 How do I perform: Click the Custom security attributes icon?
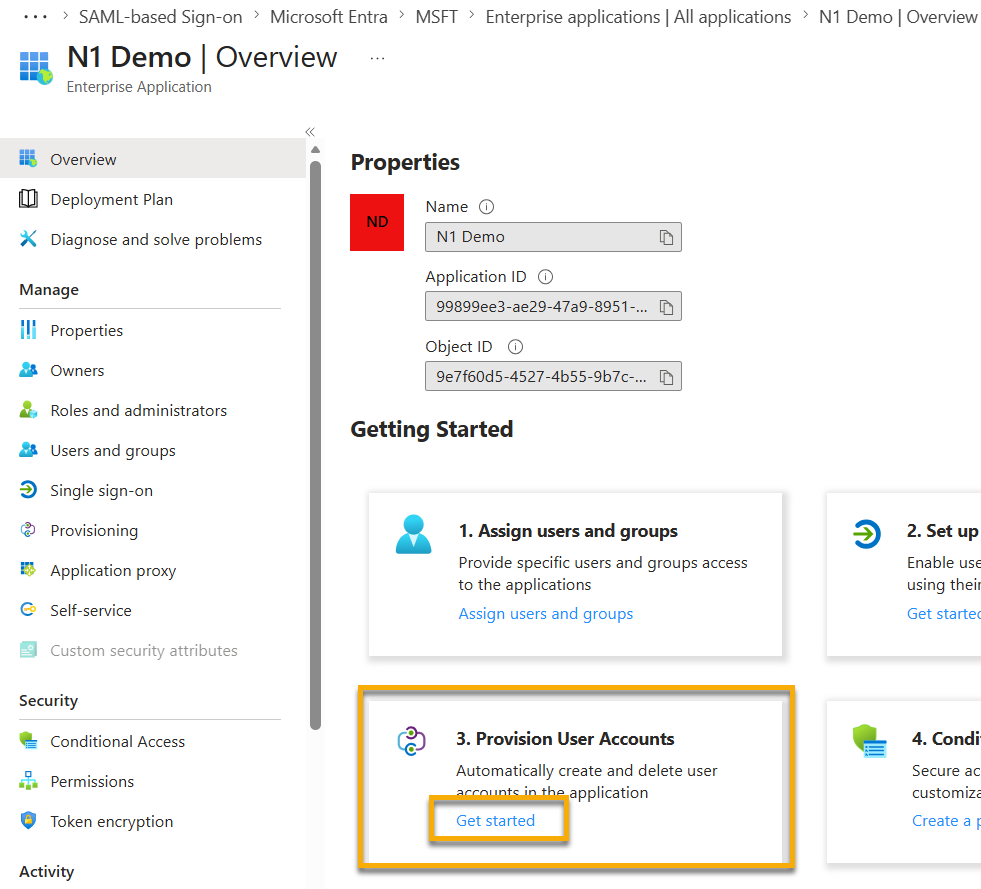click(x=28, y=650)
